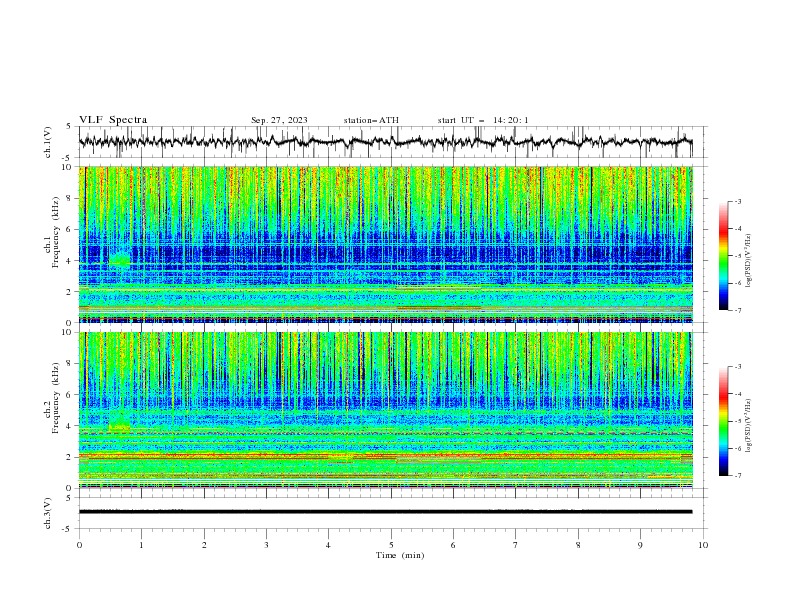This screenshot has height=612, width=792.
Task: Click the "8" kHz tick on ch.1 frequency axis
Action: point(71,198)
